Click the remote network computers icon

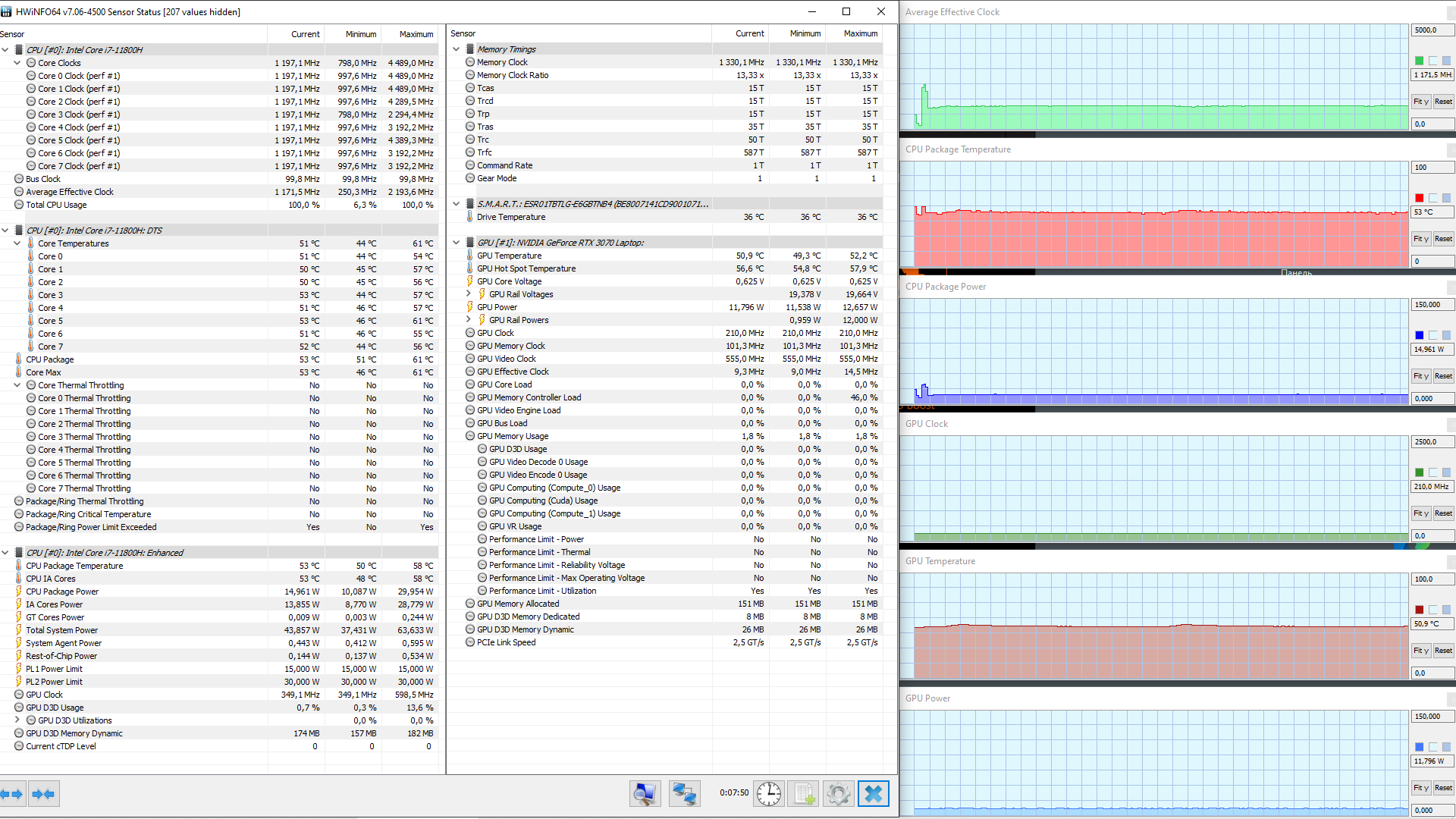pos(684,794)
